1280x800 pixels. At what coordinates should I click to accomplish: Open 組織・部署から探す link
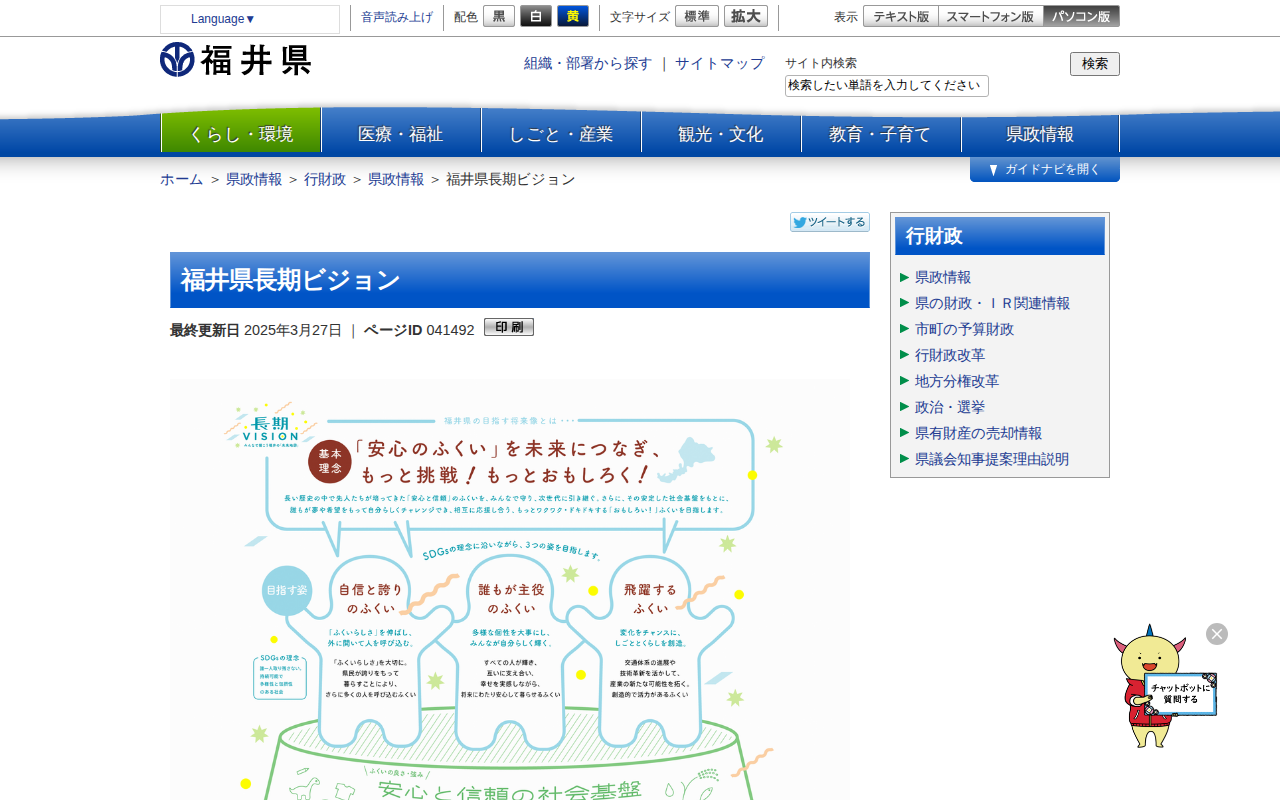pos(588,63)
